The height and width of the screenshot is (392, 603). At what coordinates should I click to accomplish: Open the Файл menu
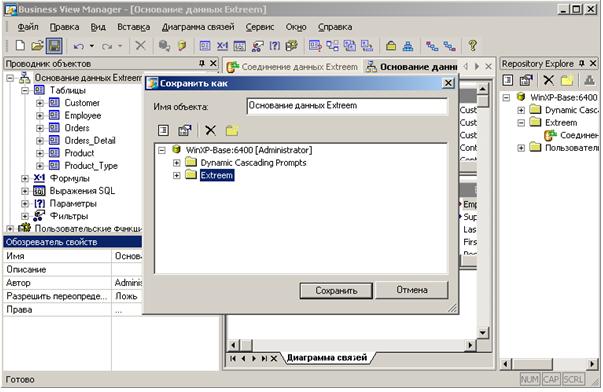click(x=28, y=27)
